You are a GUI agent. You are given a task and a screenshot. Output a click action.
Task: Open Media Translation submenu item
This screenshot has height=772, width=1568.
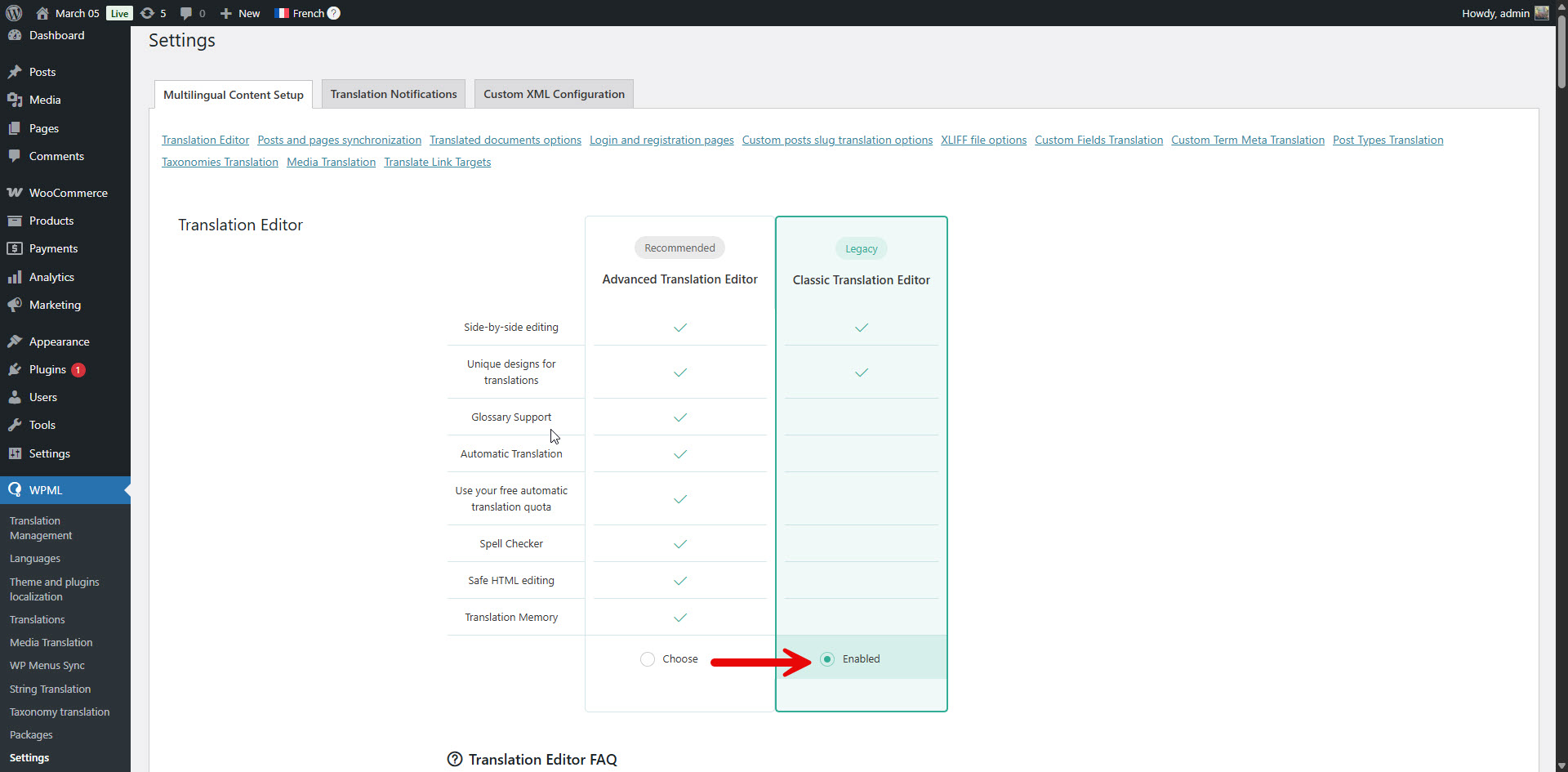(51, 642)
